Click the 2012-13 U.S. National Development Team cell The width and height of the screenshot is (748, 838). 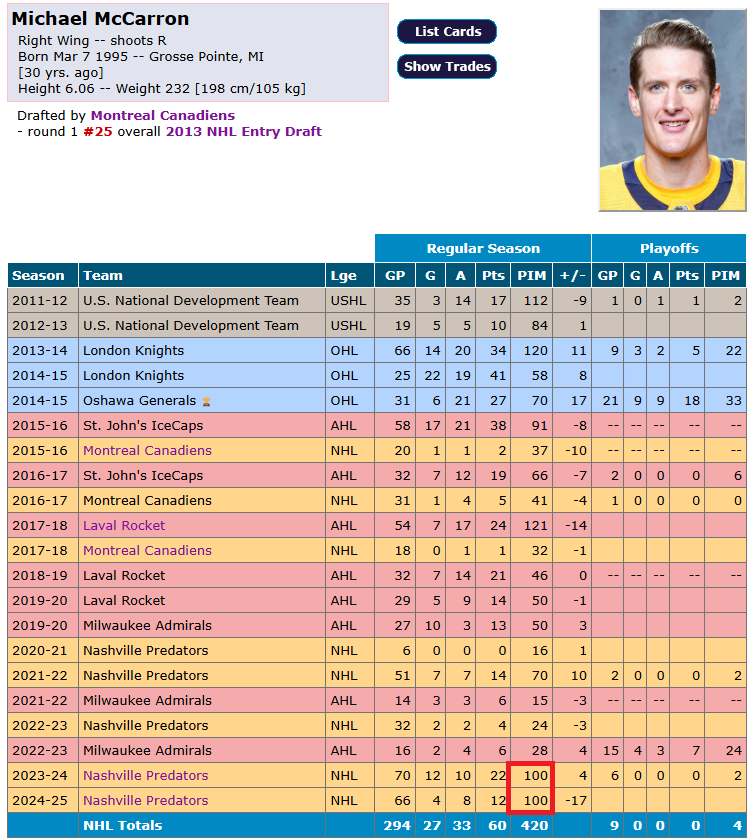tap(202, 325)
